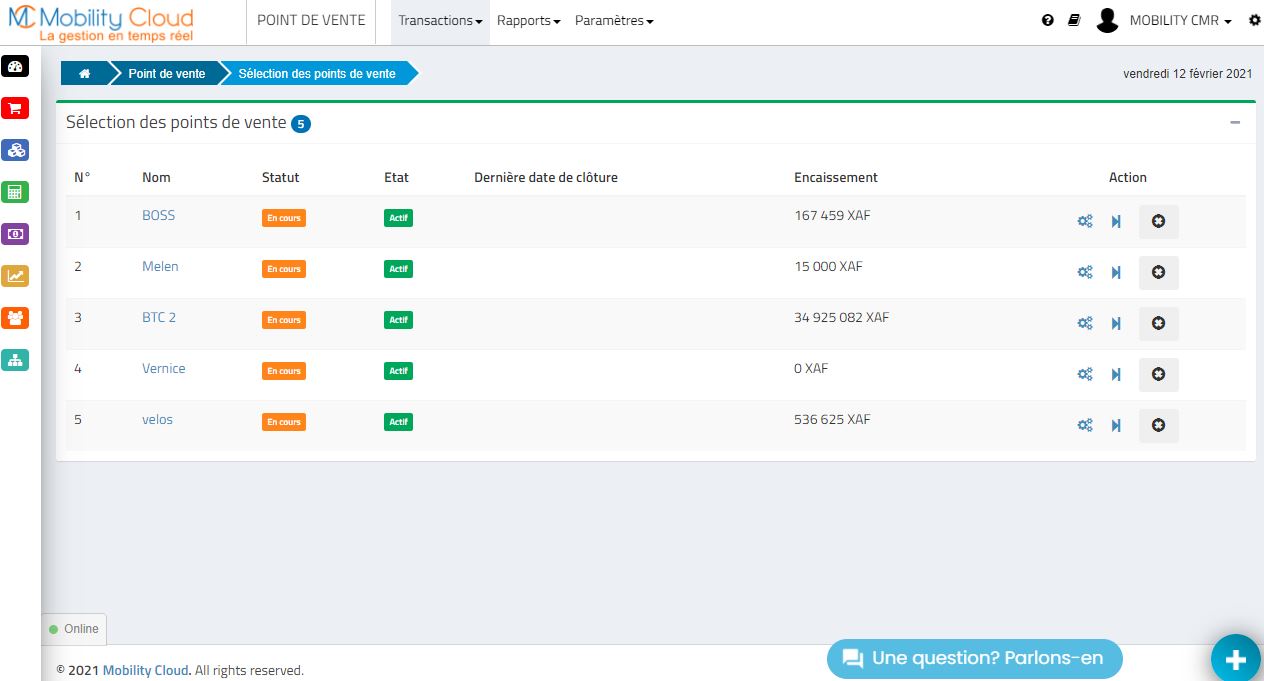The width and height of the screenshot is (1264, 681).
Task: Open the help question mark icon
Action: pyautogui.click(x=1047, y=20)
